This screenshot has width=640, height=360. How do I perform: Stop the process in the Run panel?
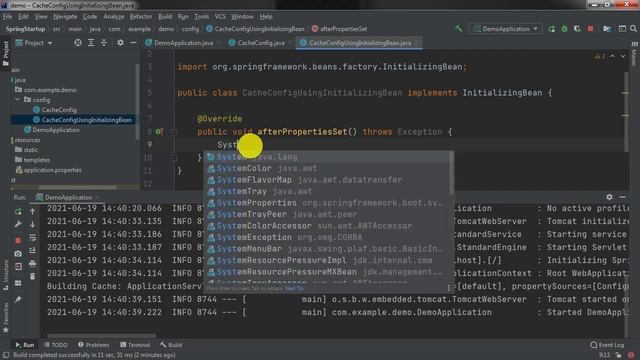tap(18, 240)
